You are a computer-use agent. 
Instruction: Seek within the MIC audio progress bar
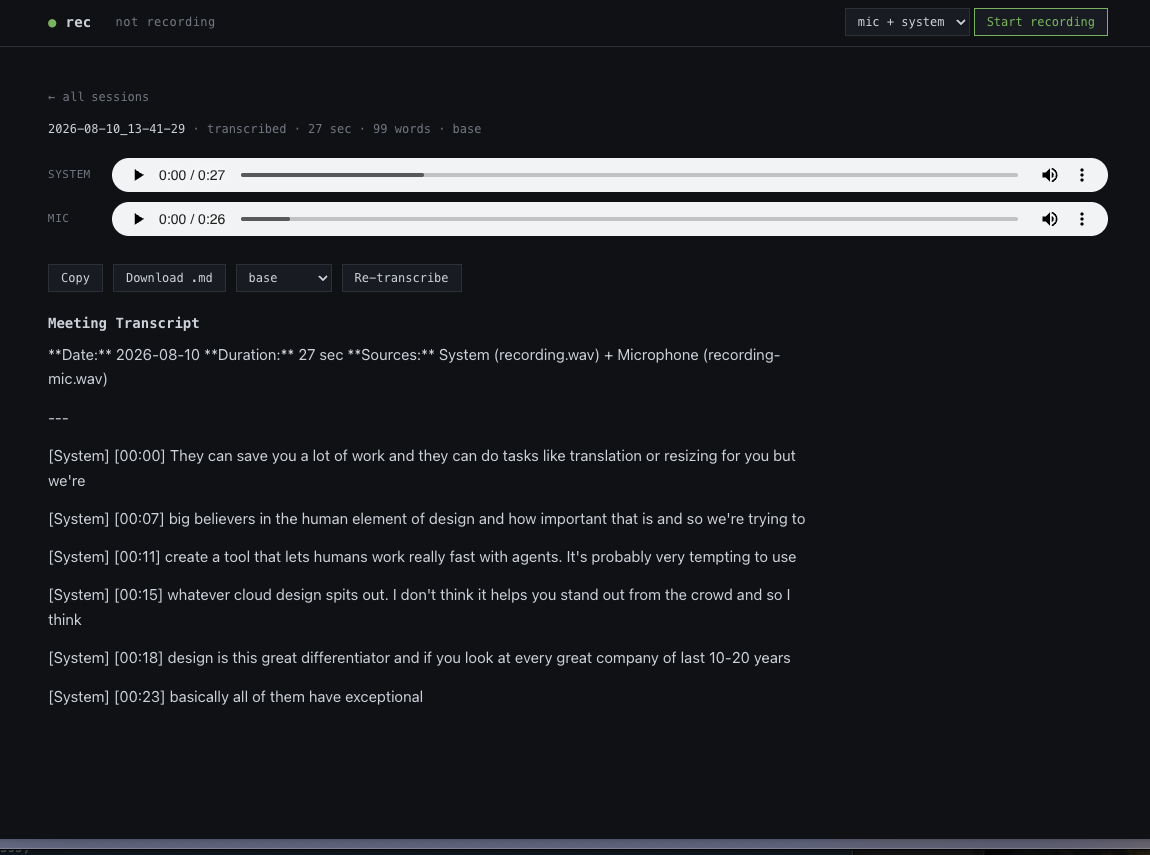click(629, 219)
